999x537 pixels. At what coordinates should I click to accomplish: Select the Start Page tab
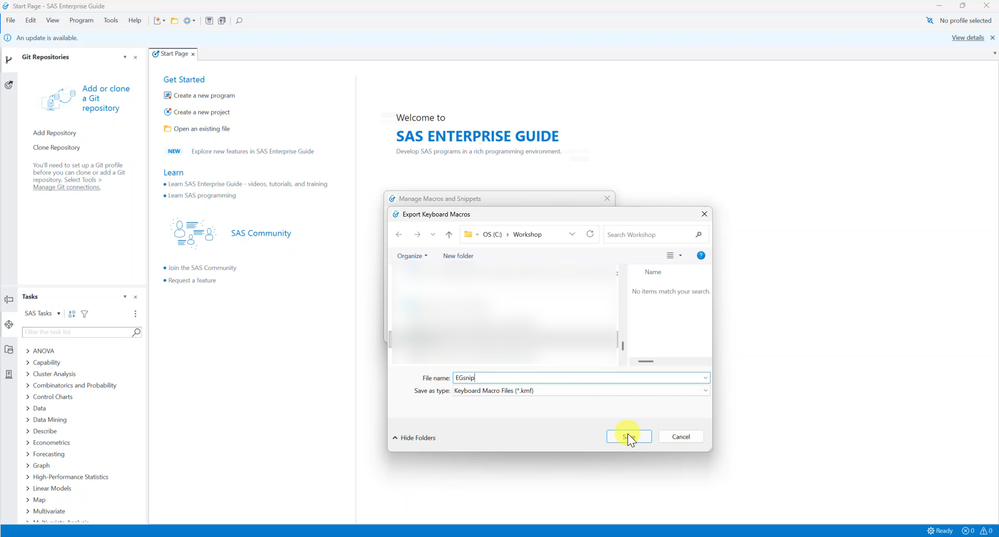point(173,54)
